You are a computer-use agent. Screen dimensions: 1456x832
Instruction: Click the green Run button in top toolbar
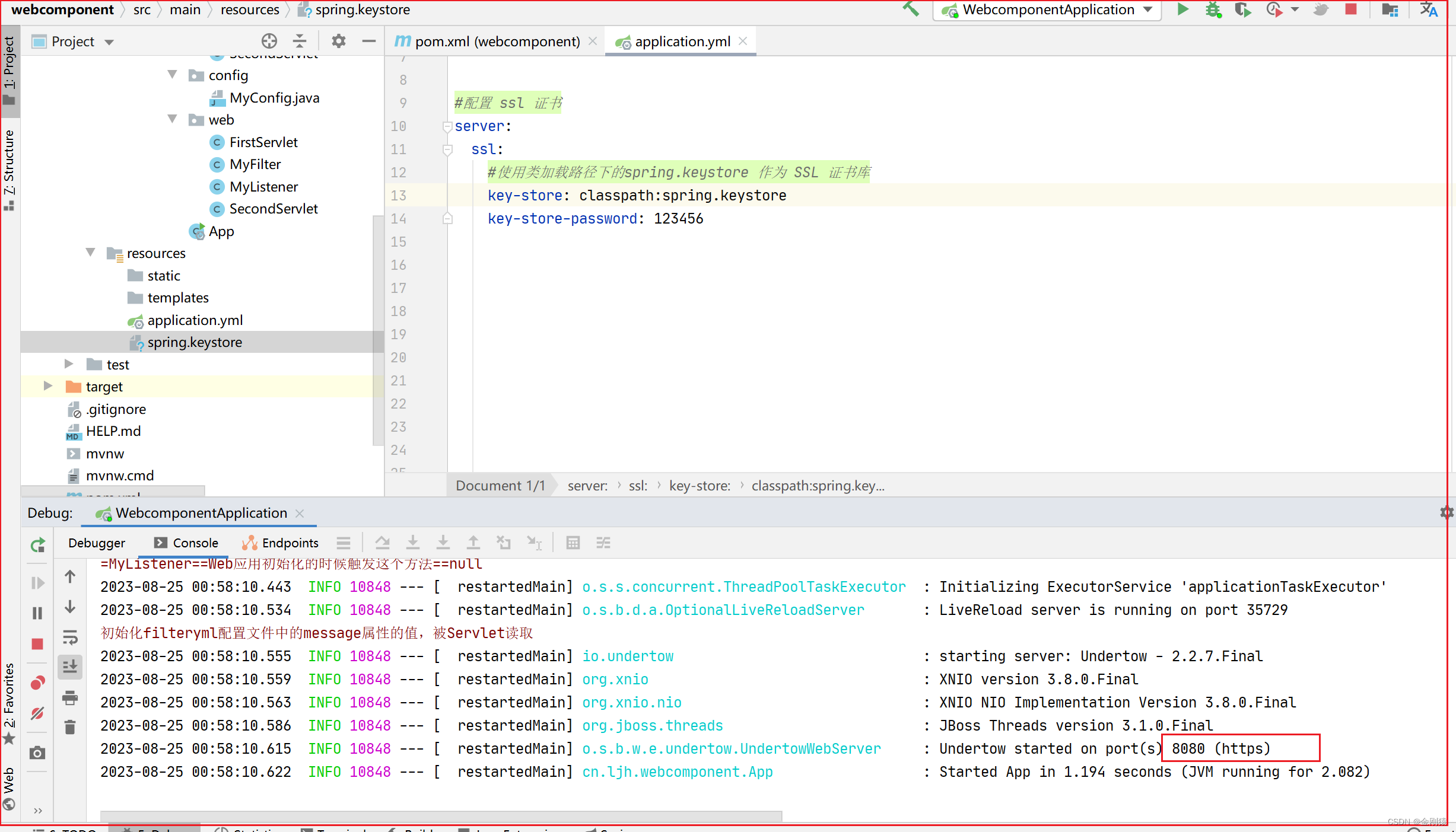pyautogui.click(x=1182, y=9)
